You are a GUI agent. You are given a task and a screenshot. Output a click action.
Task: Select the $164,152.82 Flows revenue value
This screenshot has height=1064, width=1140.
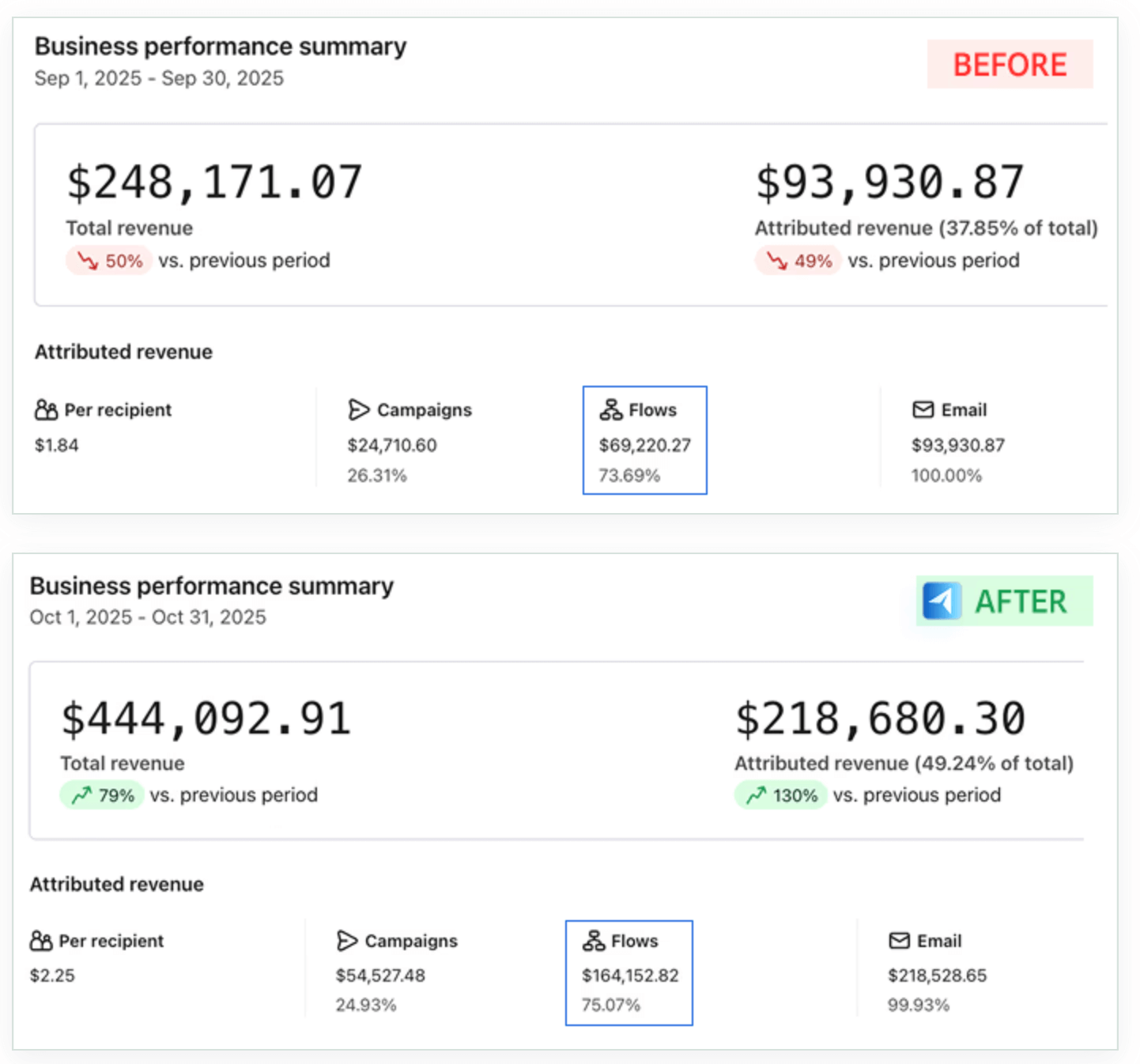click(x=630, y=975)
